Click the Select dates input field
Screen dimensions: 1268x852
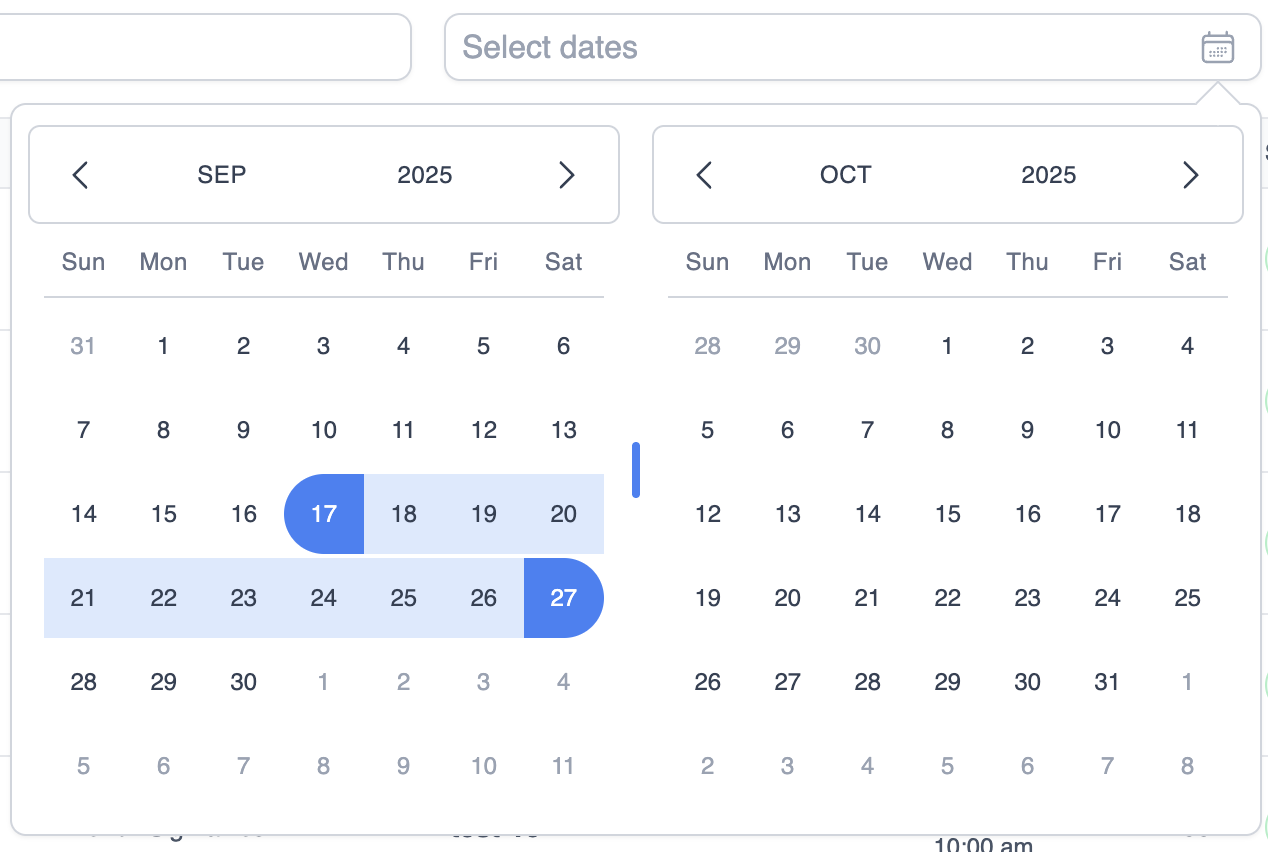point(800,47)
